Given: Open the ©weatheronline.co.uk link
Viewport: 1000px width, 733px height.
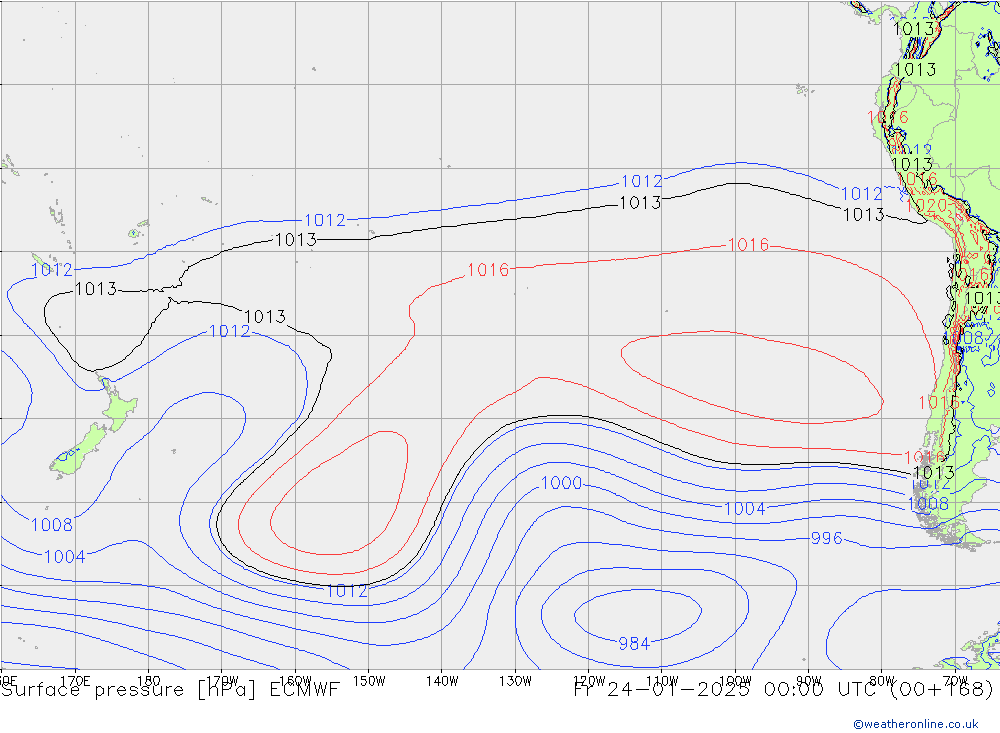Looking at the screenshot, I should [916, 724].
